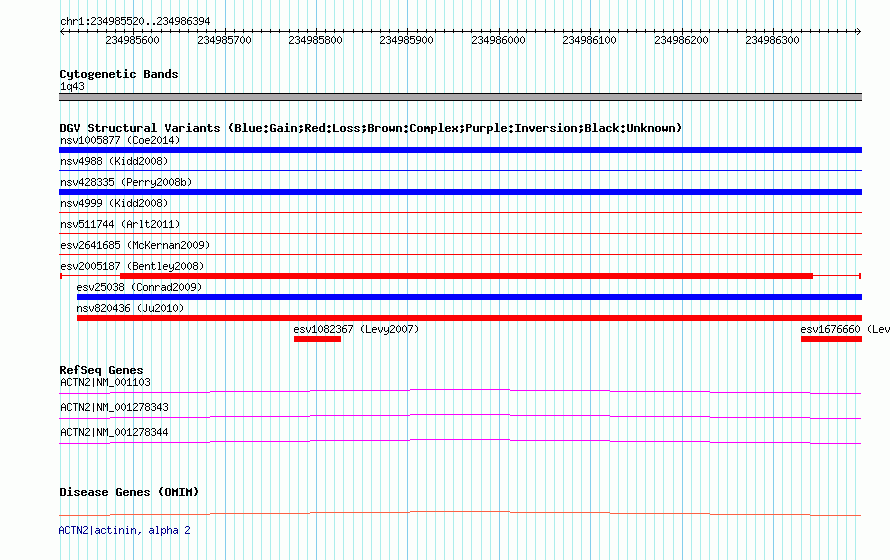Click the thin red line of esv2641685

(x=460, y=254)
